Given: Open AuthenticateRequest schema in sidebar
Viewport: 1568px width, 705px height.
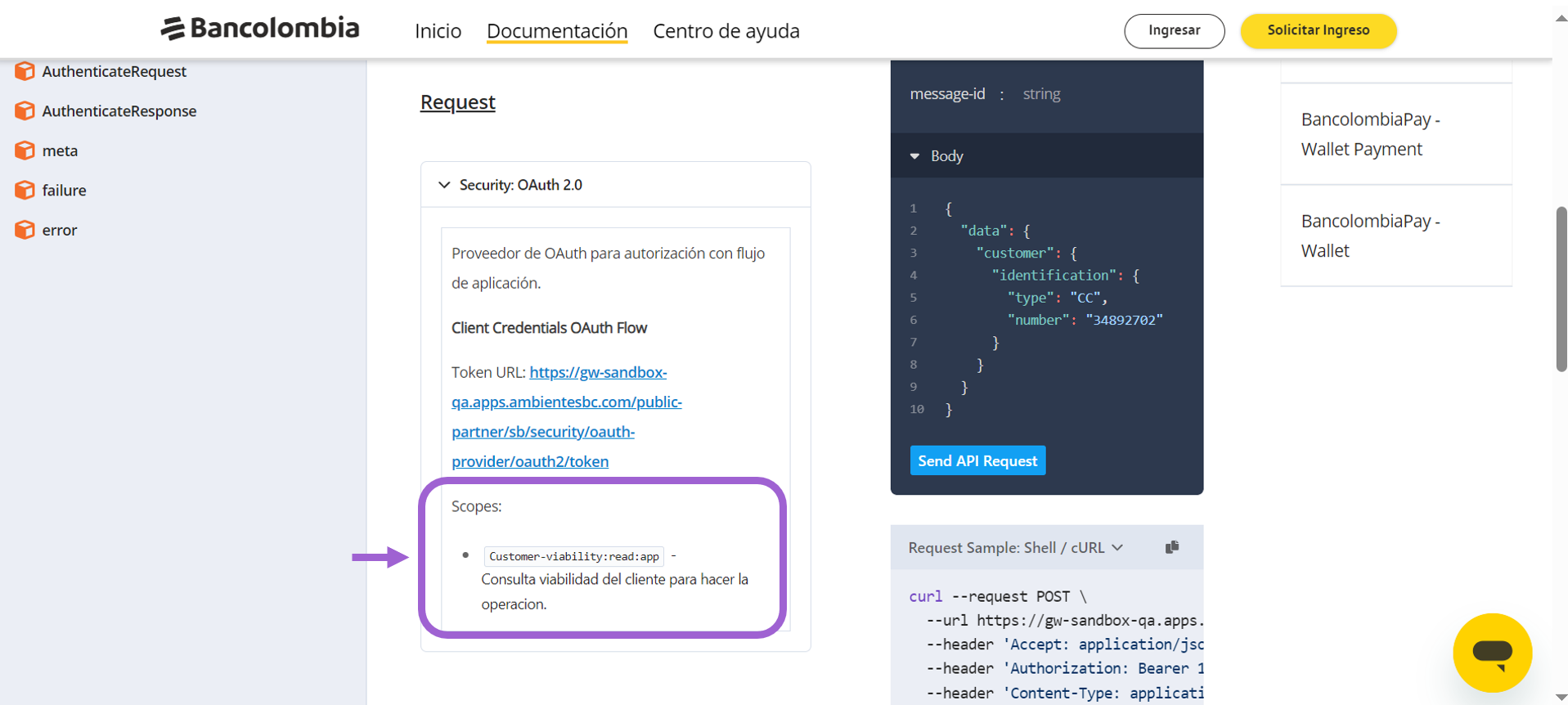Looking at the screenshot, I should [115, 71].
